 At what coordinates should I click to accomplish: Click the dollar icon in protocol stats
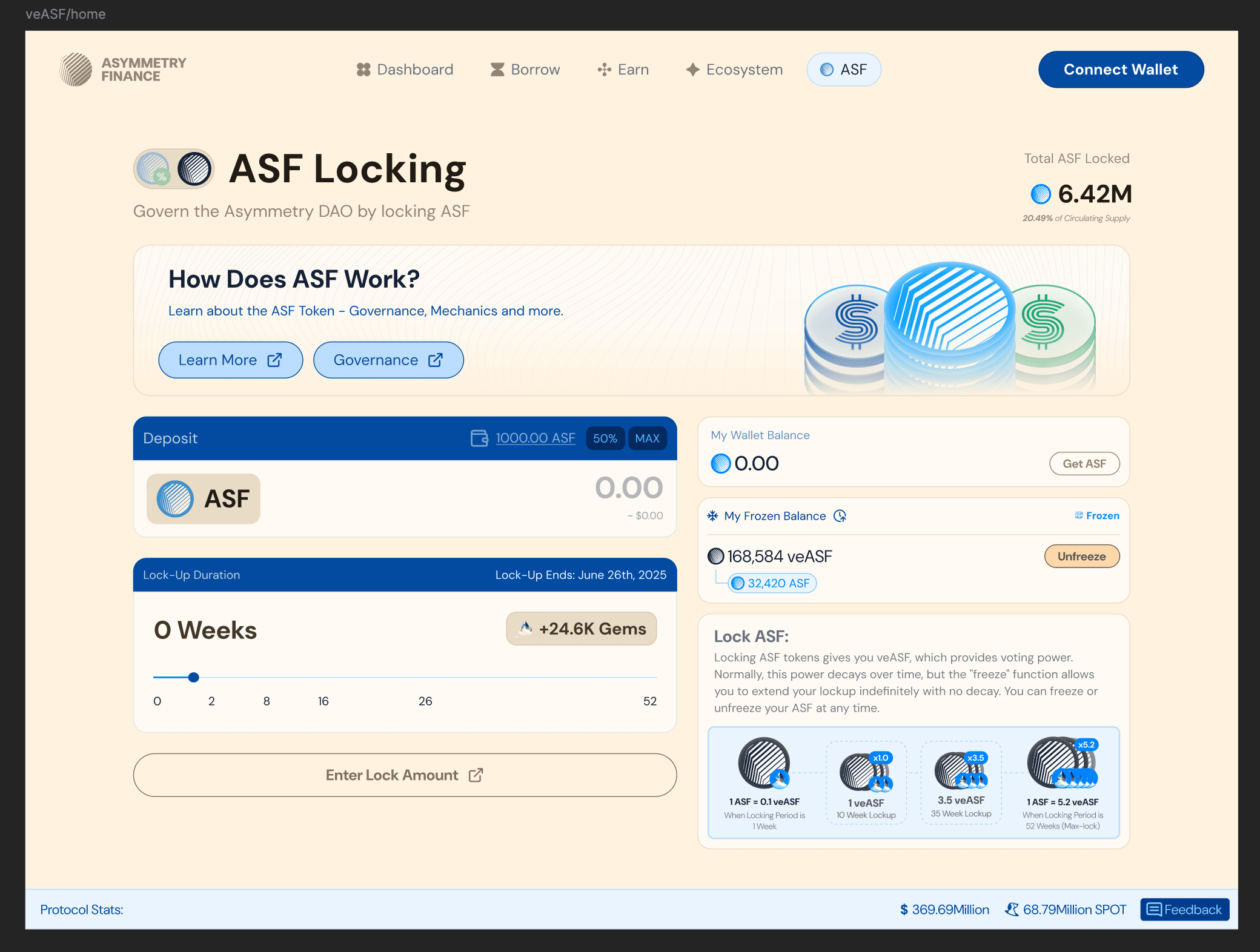pyautogui.click(x=904, y=910)
